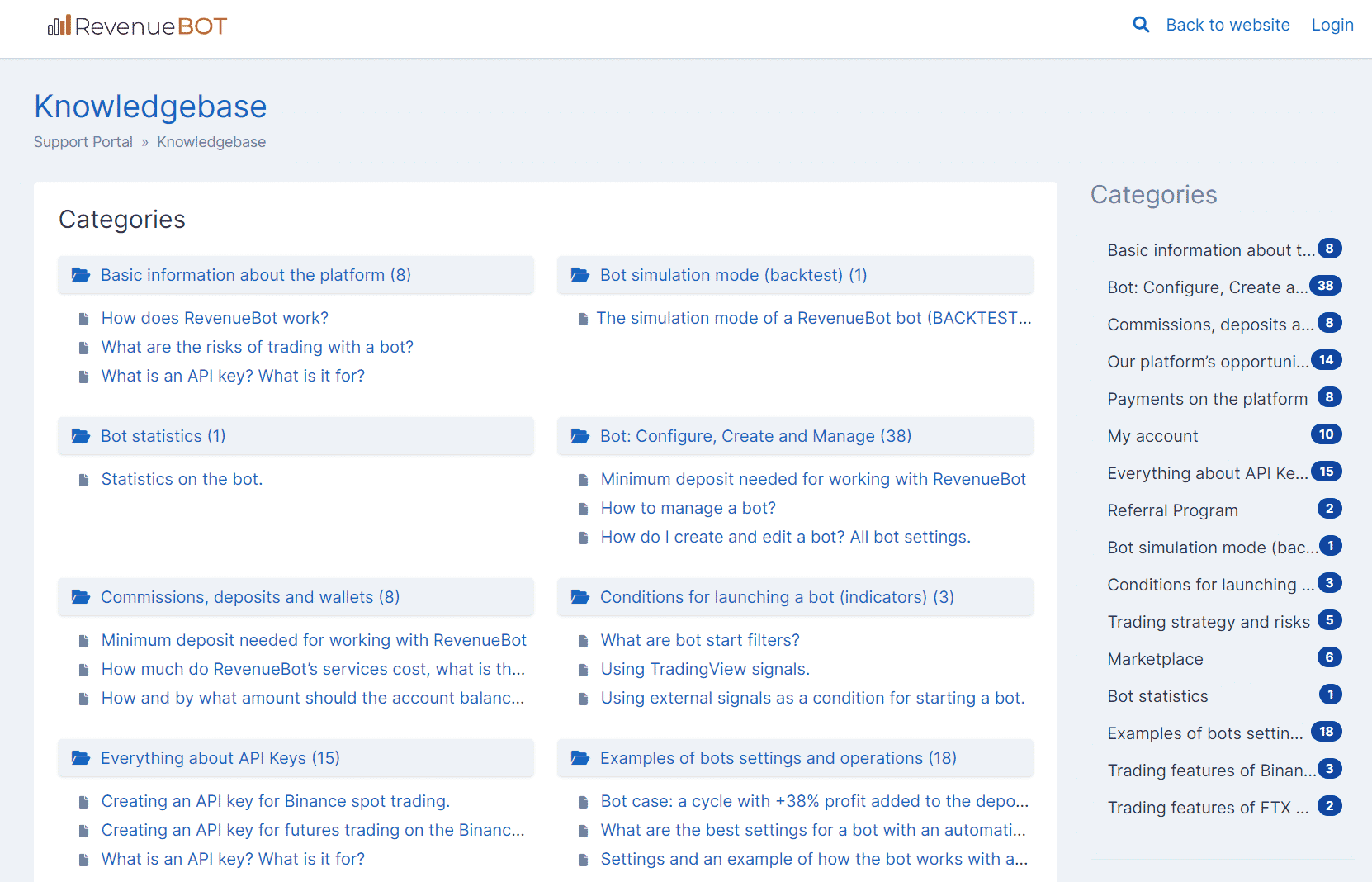Click the Login link
Image resolution: width=1372 pixels, height=882 pixels.
click(x=1332, y=25)
